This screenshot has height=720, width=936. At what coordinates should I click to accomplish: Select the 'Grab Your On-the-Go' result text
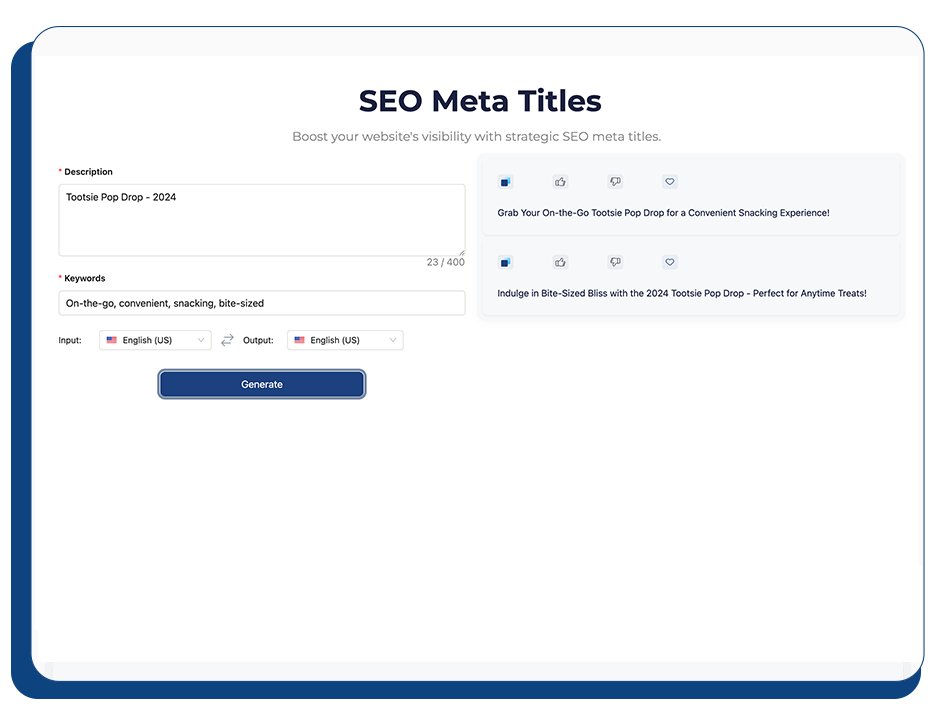(x=663, y=213)
